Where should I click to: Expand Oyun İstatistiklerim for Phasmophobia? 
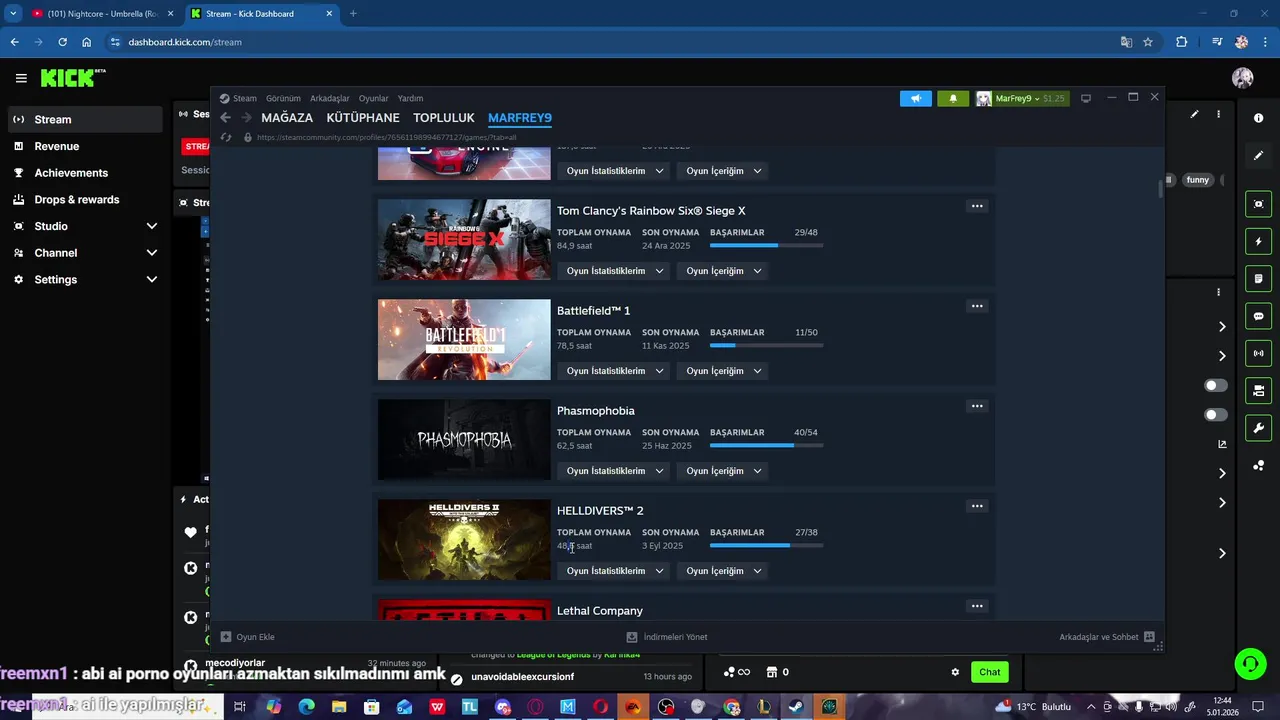[615, 471]
